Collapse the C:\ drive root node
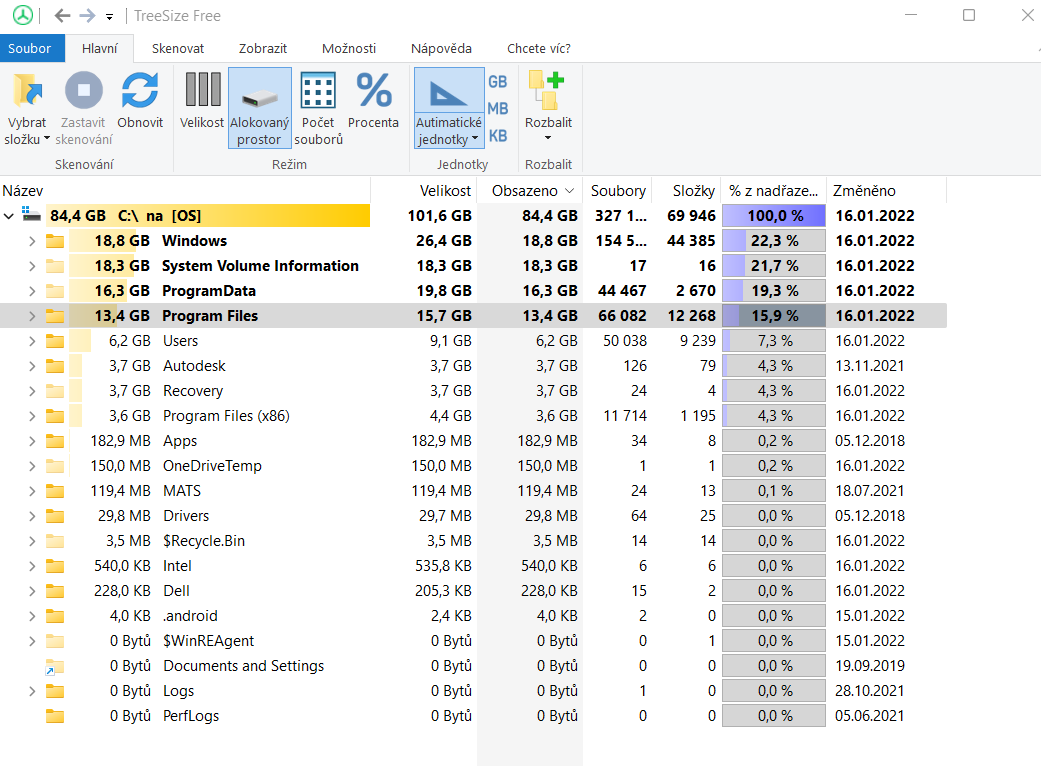Viewport: 1041px width, 766px height. click(x=9, y=216)
